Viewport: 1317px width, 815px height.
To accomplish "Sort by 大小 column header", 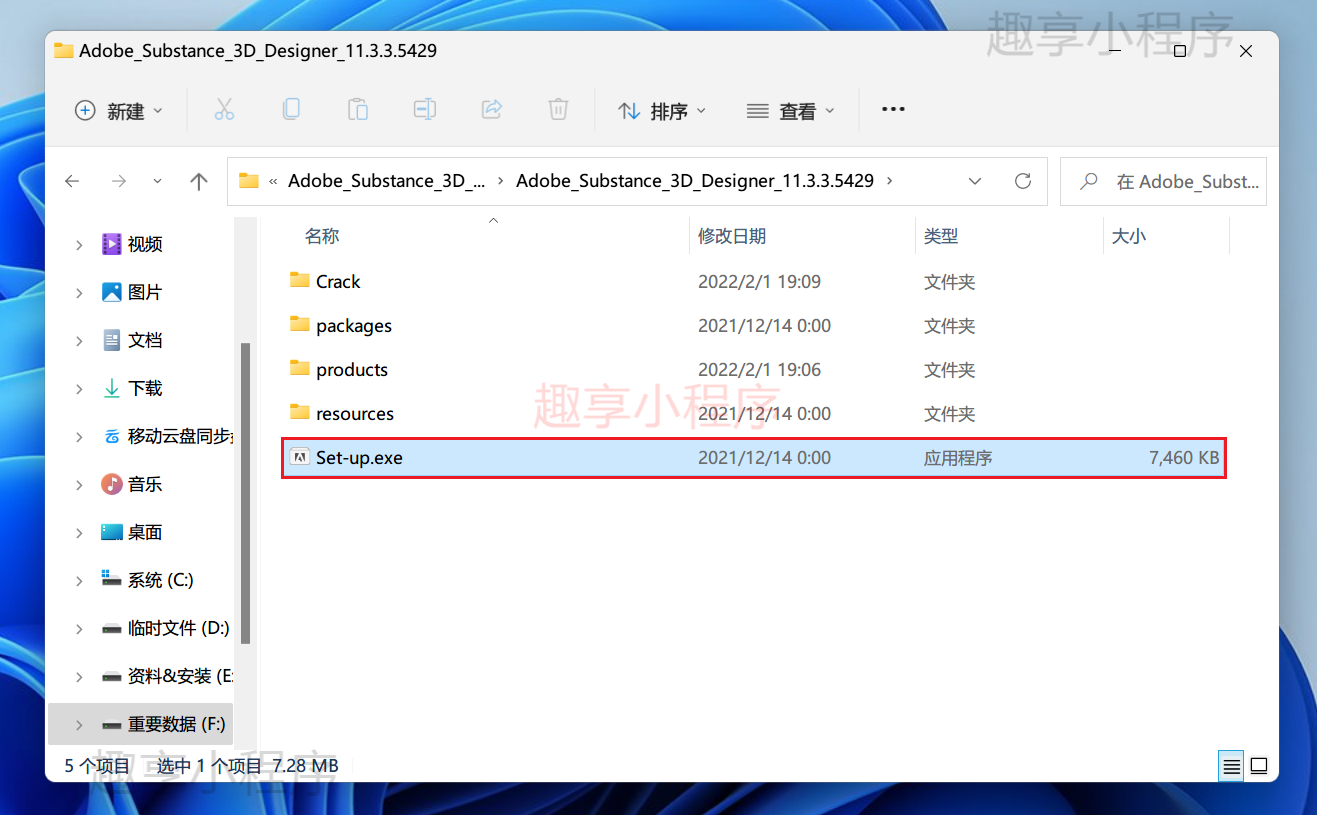I will (1129, 236).
